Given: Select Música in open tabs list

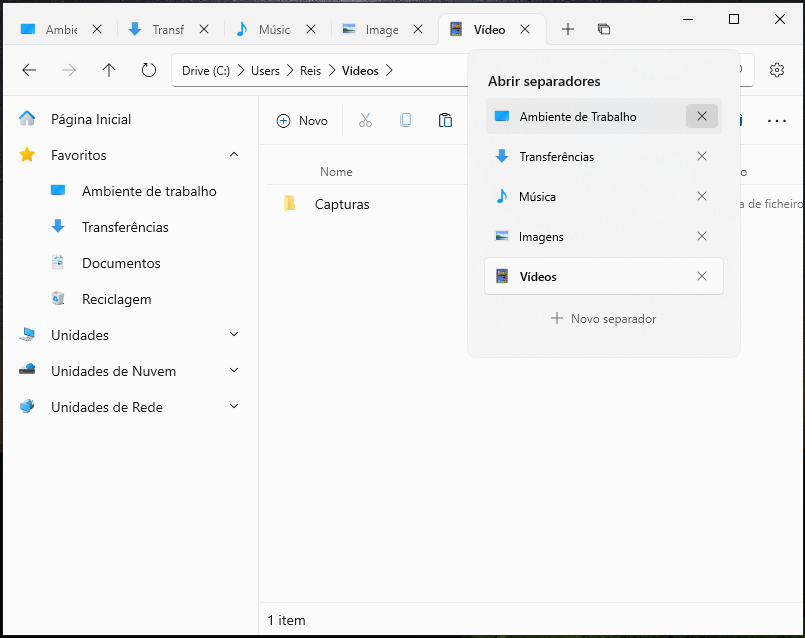Looking at the screenshot, I should point(604,197).
